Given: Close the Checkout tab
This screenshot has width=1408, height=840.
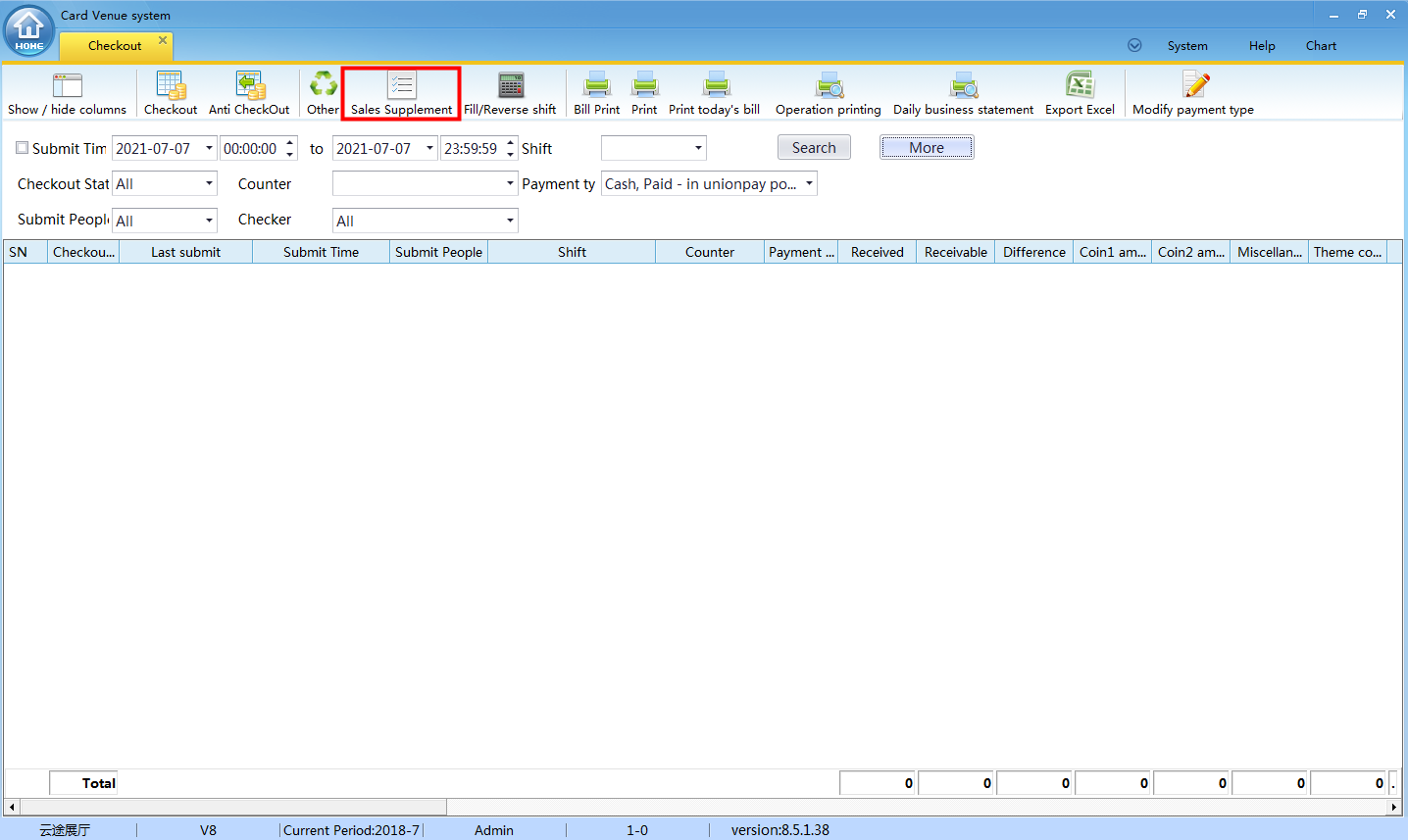Looking at the screenshot, I should coord(163,40).
